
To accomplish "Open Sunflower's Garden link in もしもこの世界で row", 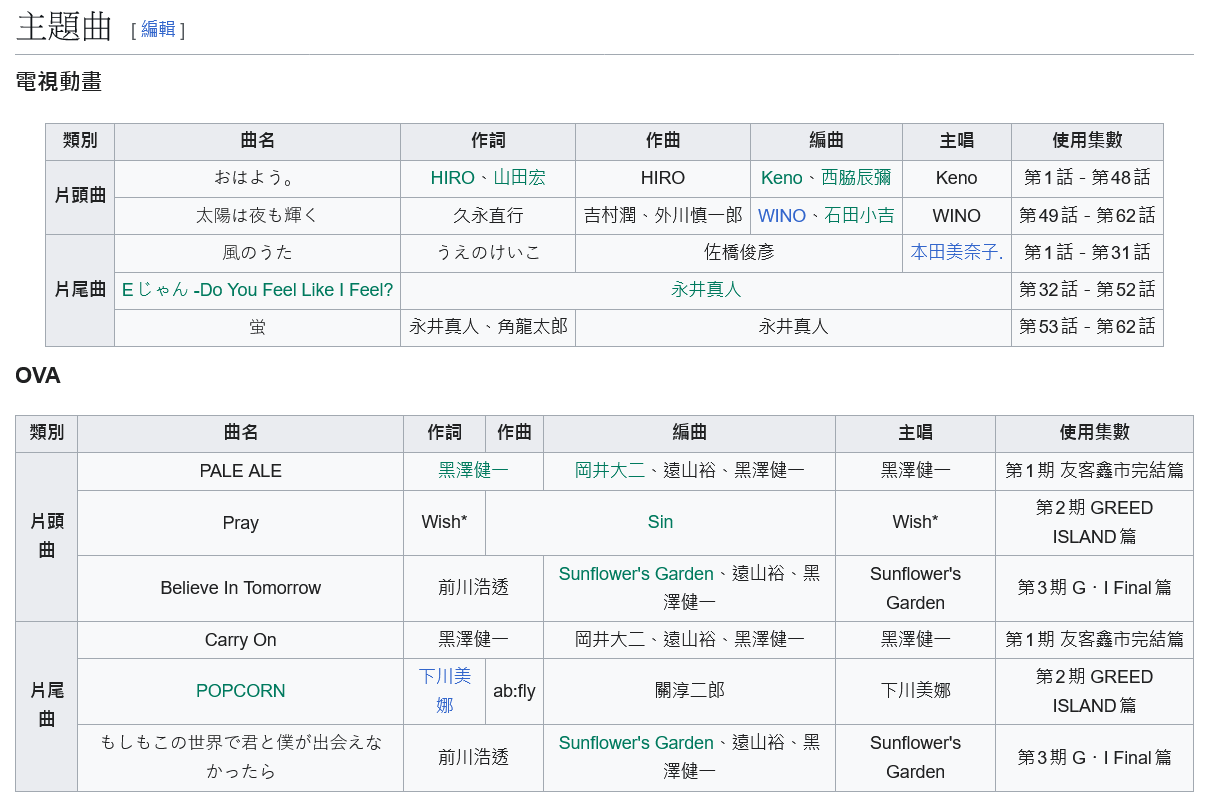I will click(636, 743).
